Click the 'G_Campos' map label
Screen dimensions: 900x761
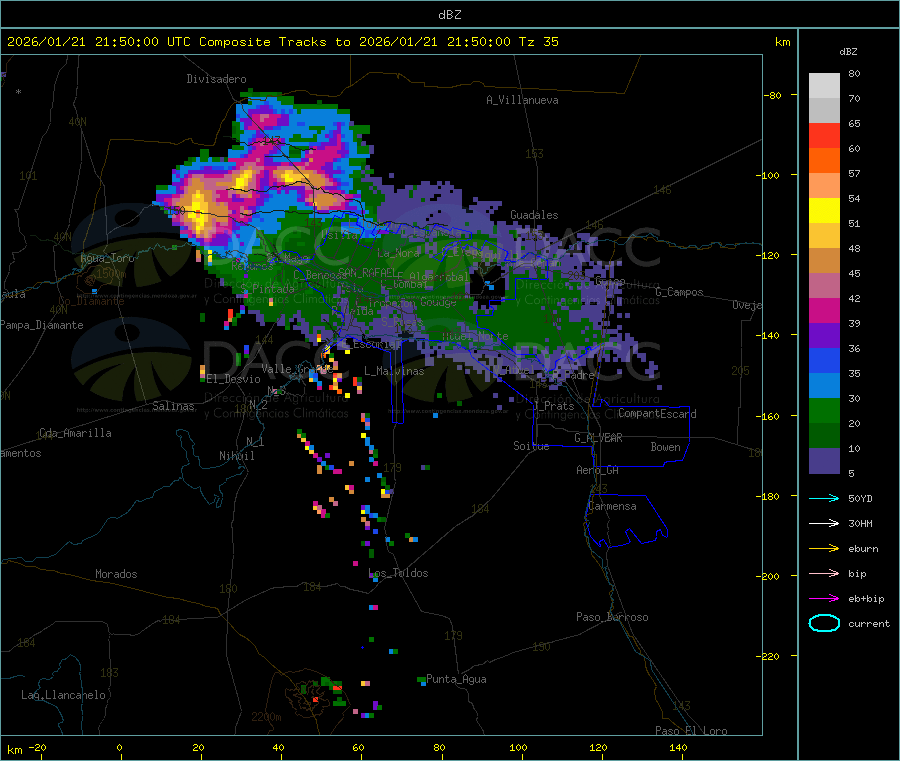pyautogui.click(x=679, y=292)
